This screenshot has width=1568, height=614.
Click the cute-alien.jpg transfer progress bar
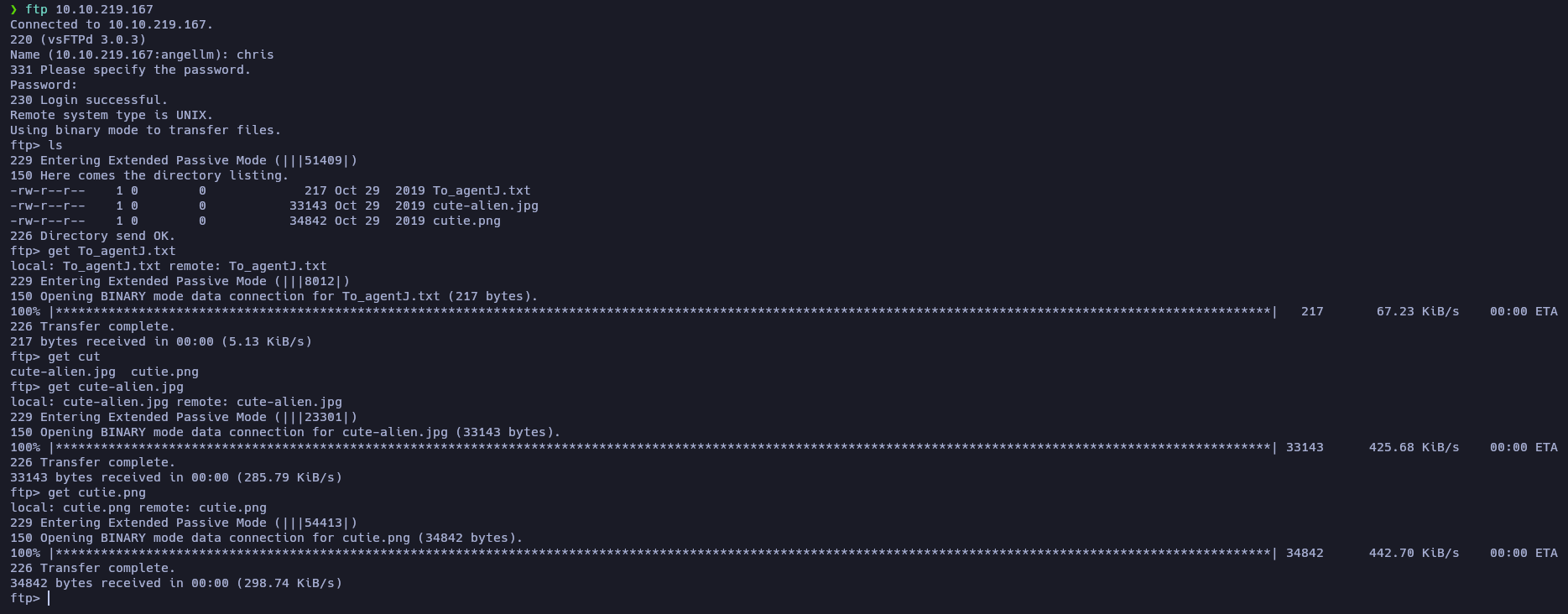[663, 447]
